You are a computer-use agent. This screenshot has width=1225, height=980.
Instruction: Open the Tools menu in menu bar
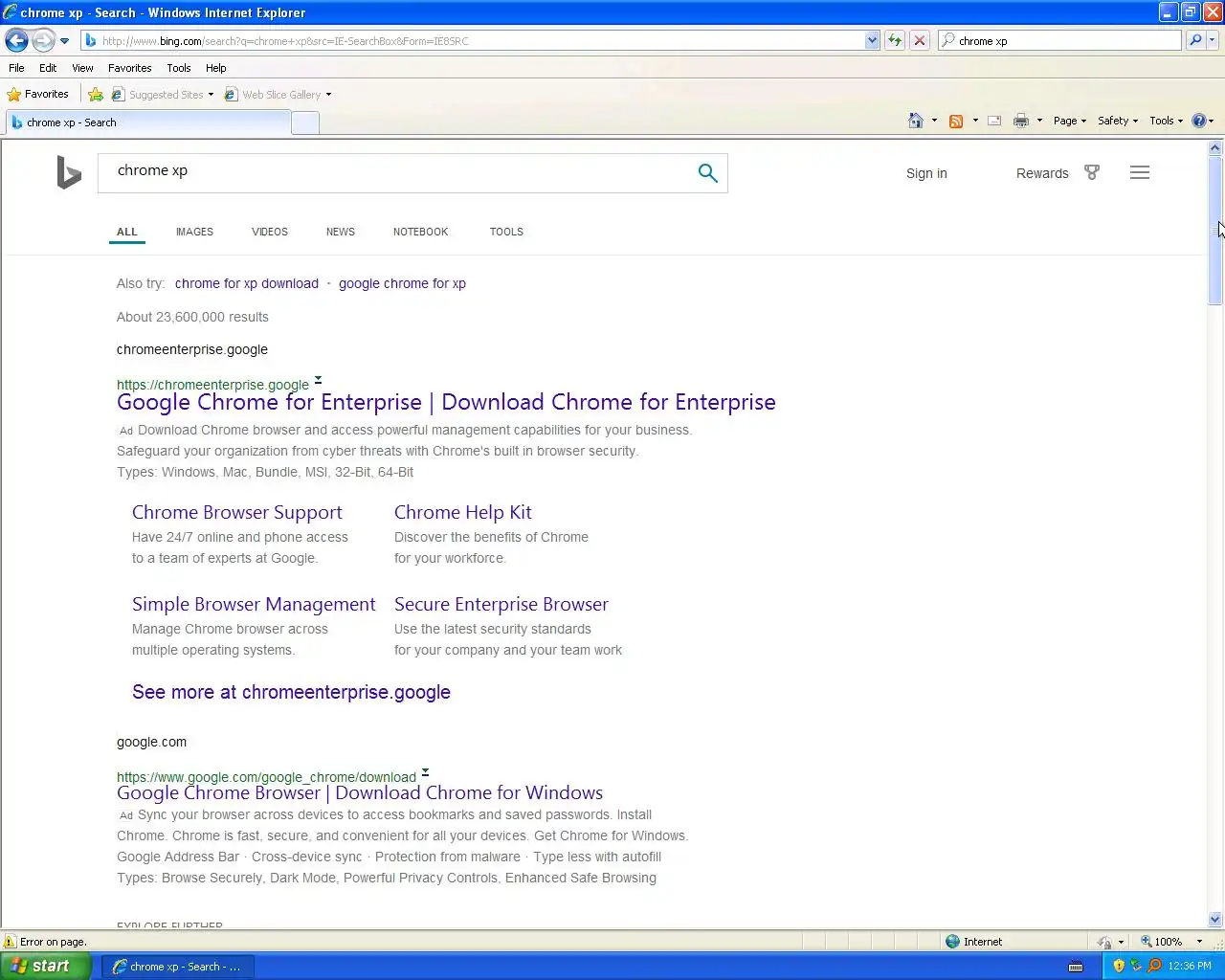tap(179, 68)
